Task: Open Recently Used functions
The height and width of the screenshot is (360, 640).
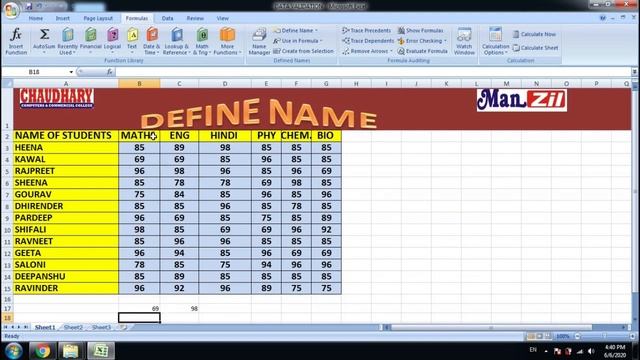Action: [x=67, y=41]
